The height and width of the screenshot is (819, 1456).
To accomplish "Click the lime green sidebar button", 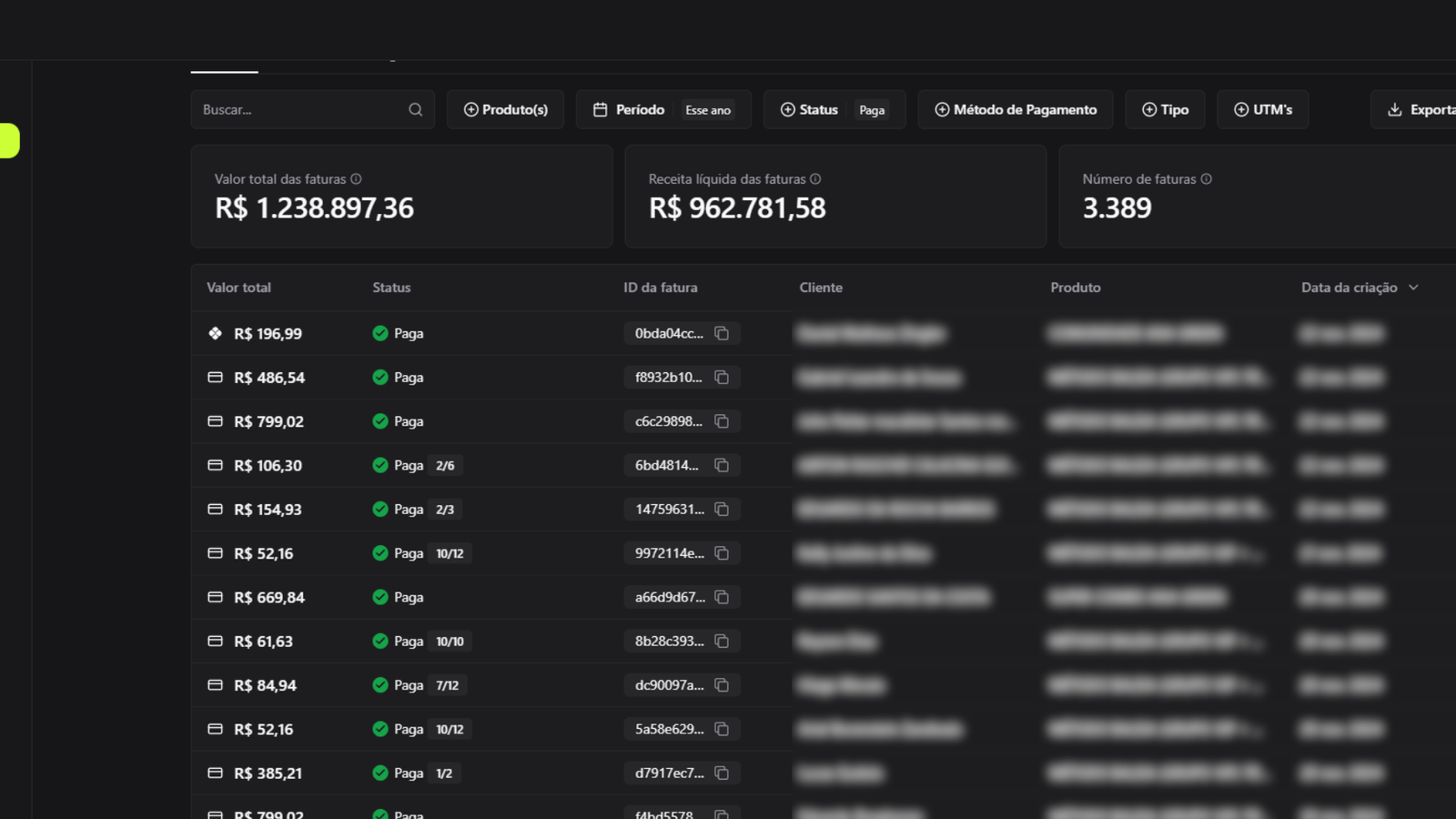I will click(x=9, y=140).
